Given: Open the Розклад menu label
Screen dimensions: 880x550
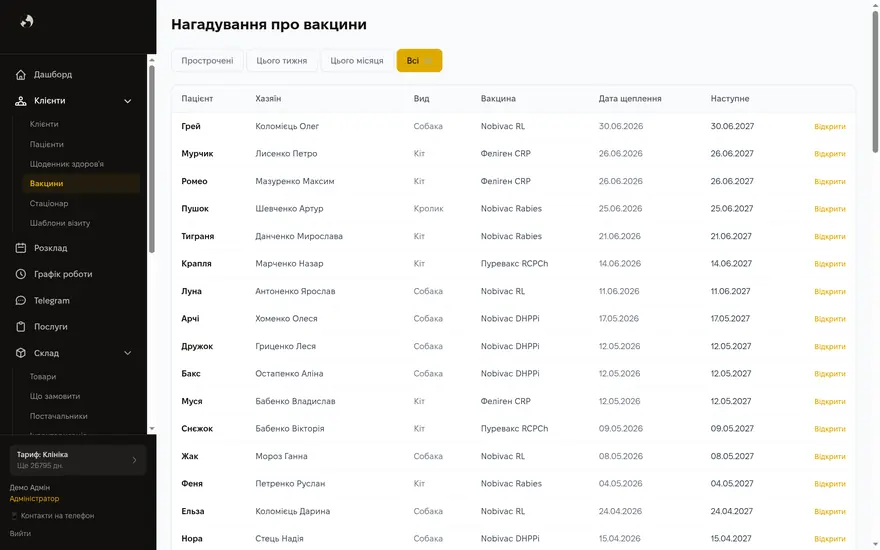Looking at the screenshot, I should point(51,248).
